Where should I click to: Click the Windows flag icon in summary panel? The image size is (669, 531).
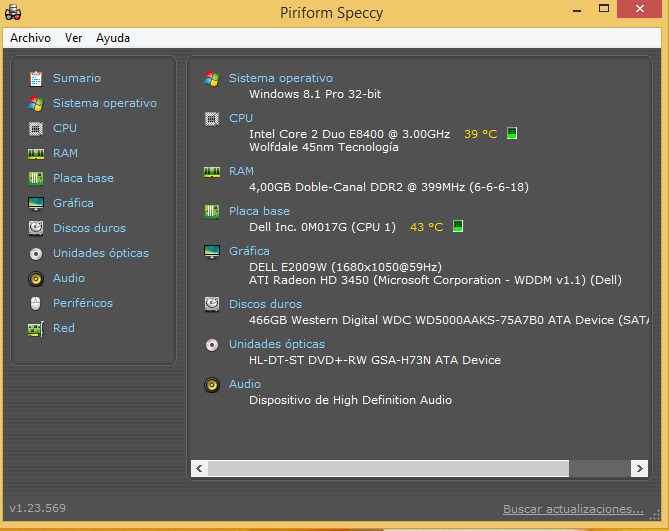click(x=212, y=78)
